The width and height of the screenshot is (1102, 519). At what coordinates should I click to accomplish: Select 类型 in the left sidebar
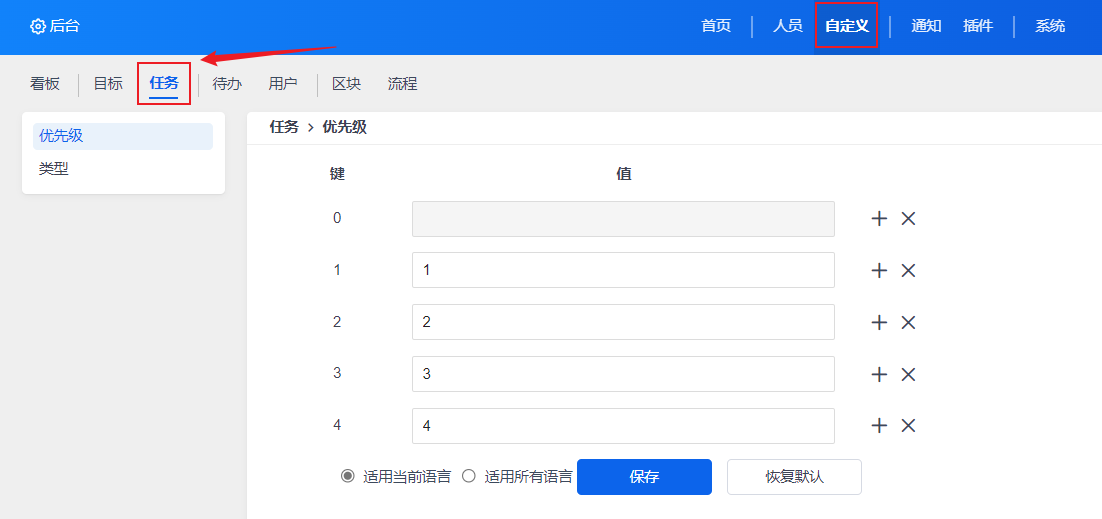[x=54, y=169]
